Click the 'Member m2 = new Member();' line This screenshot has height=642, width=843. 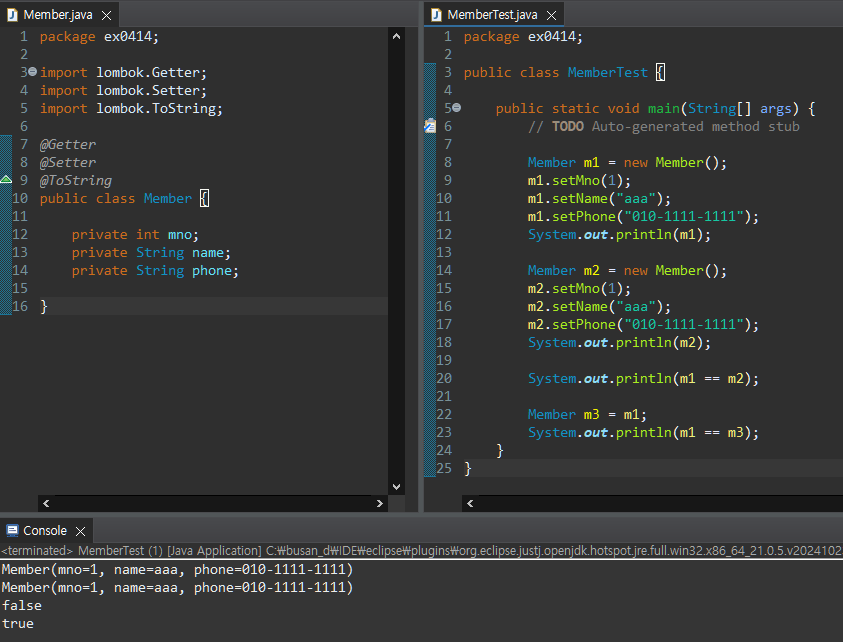pos(627,270)
